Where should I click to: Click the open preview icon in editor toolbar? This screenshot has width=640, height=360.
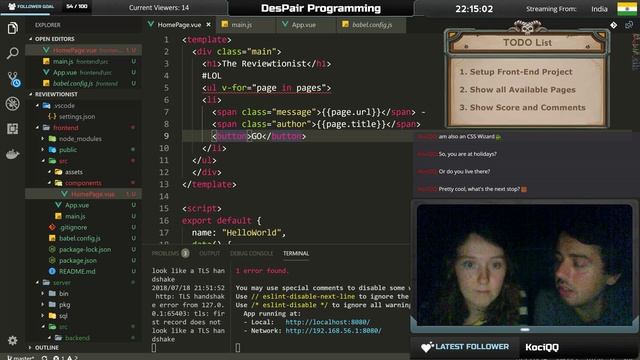[629, 25]
